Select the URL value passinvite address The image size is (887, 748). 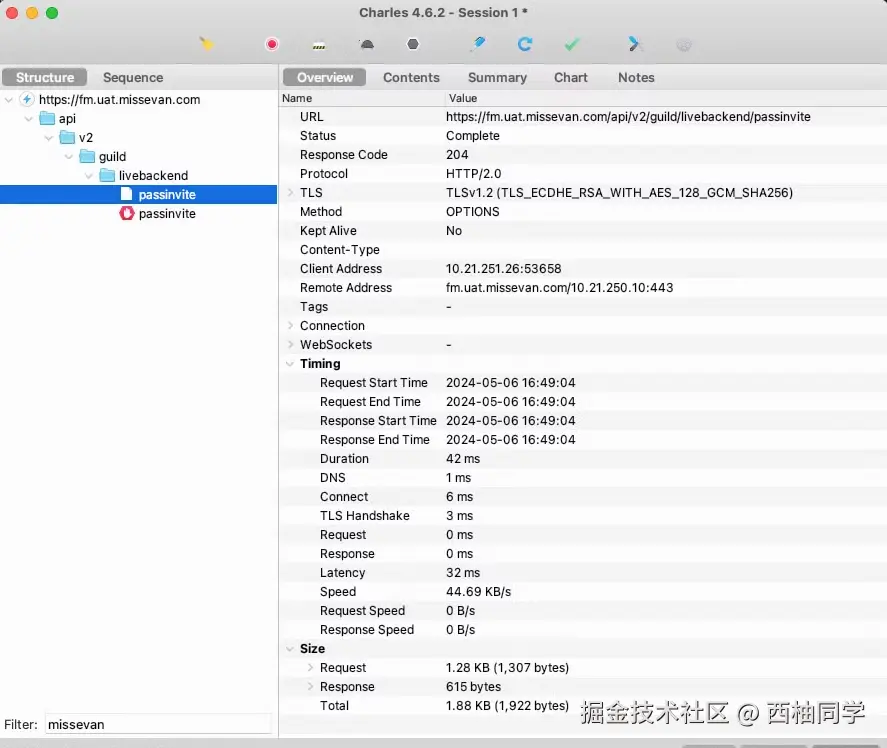(628, 117)
